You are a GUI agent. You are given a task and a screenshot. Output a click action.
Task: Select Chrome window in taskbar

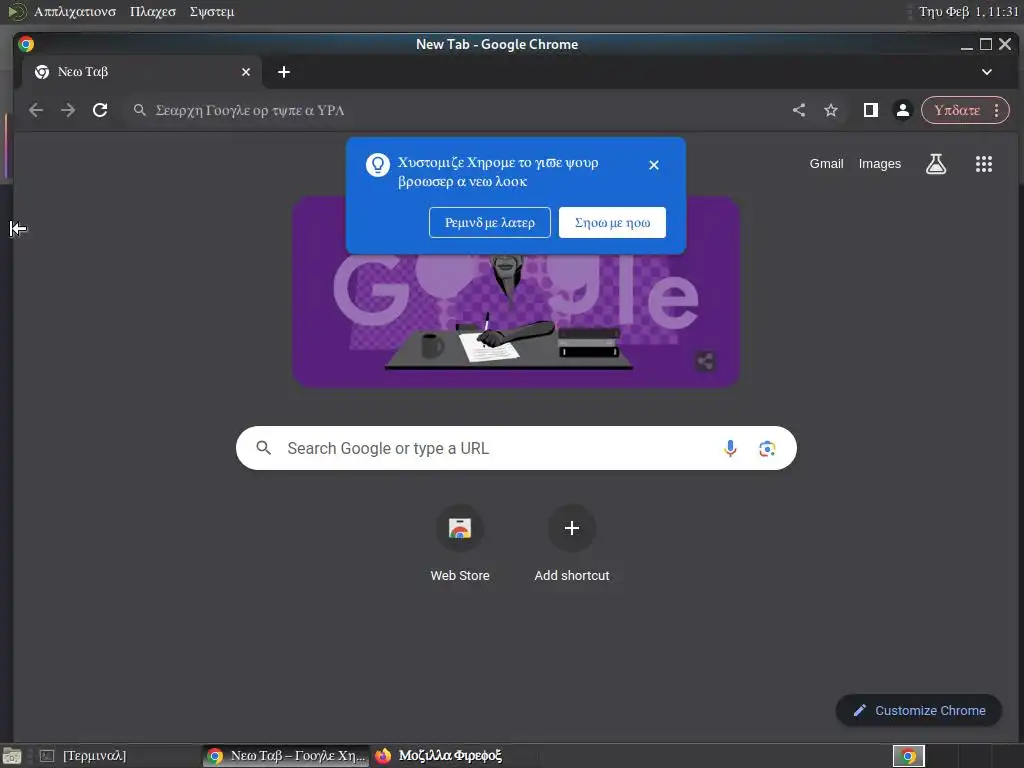click(x=286, y=756)
